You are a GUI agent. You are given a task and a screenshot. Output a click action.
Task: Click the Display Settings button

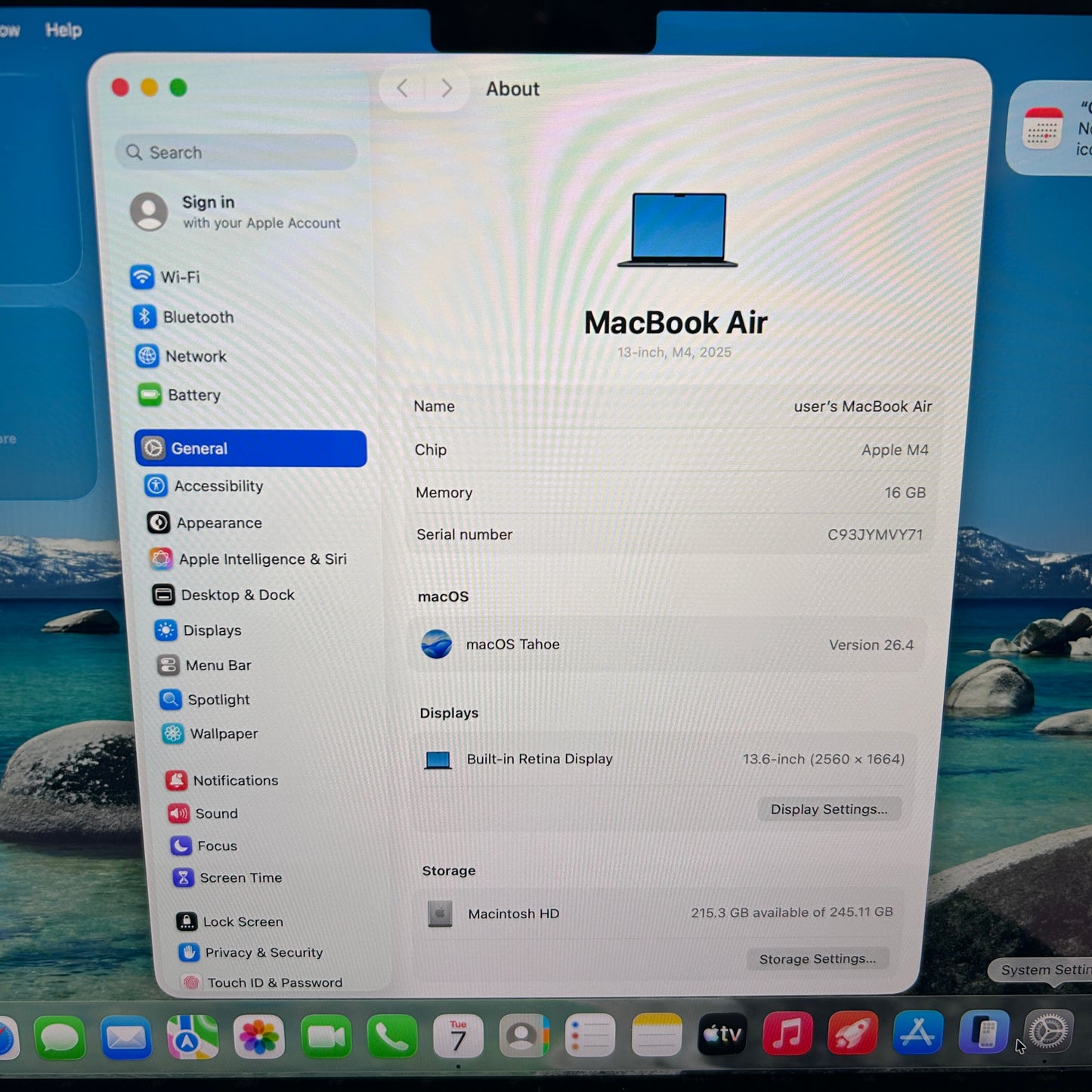click(829, 809)
